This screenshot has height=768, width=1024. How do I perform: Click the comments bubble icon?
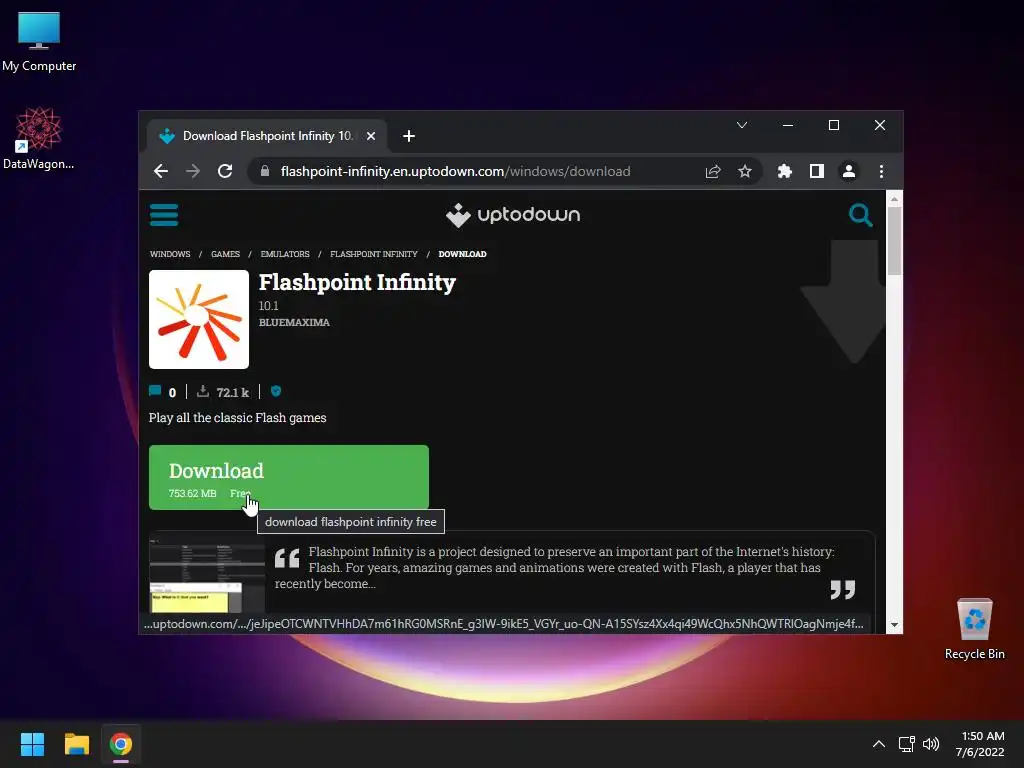tap(155, 391)
